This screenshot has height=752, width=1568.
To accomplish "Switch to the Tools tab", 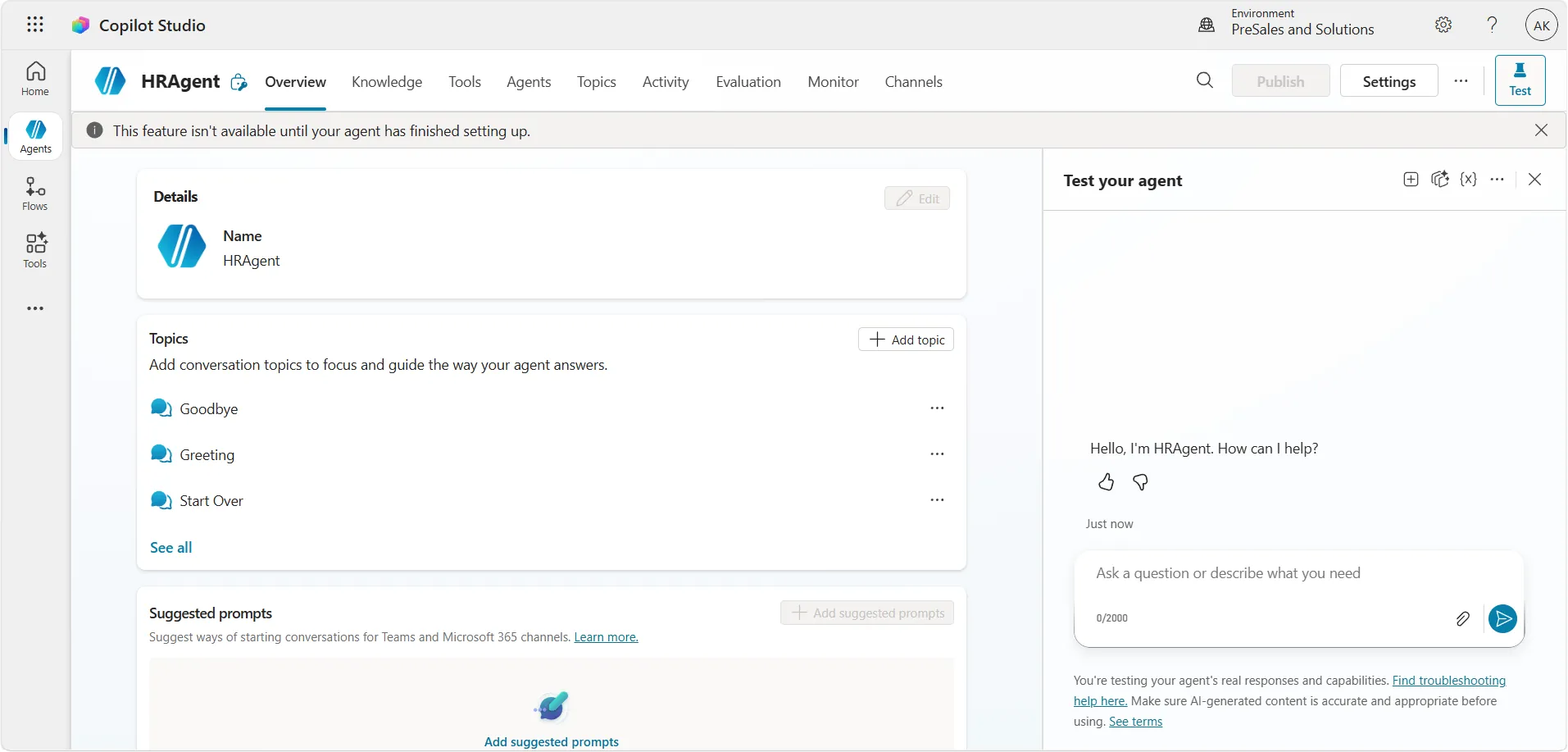I will click(x=465, y=82).
